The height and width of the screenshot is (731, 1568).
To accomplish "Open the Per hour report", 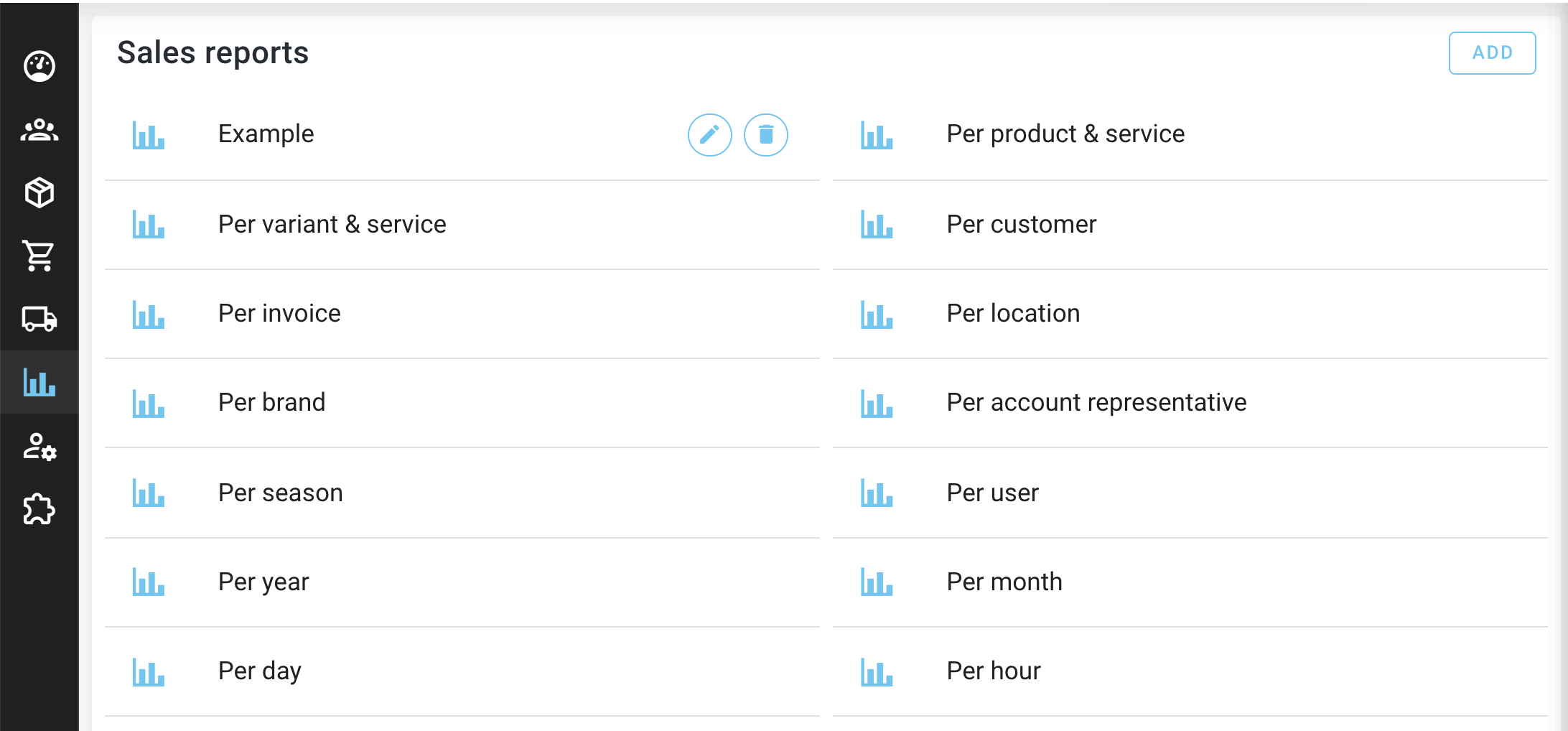I will (x=994, y=671).
